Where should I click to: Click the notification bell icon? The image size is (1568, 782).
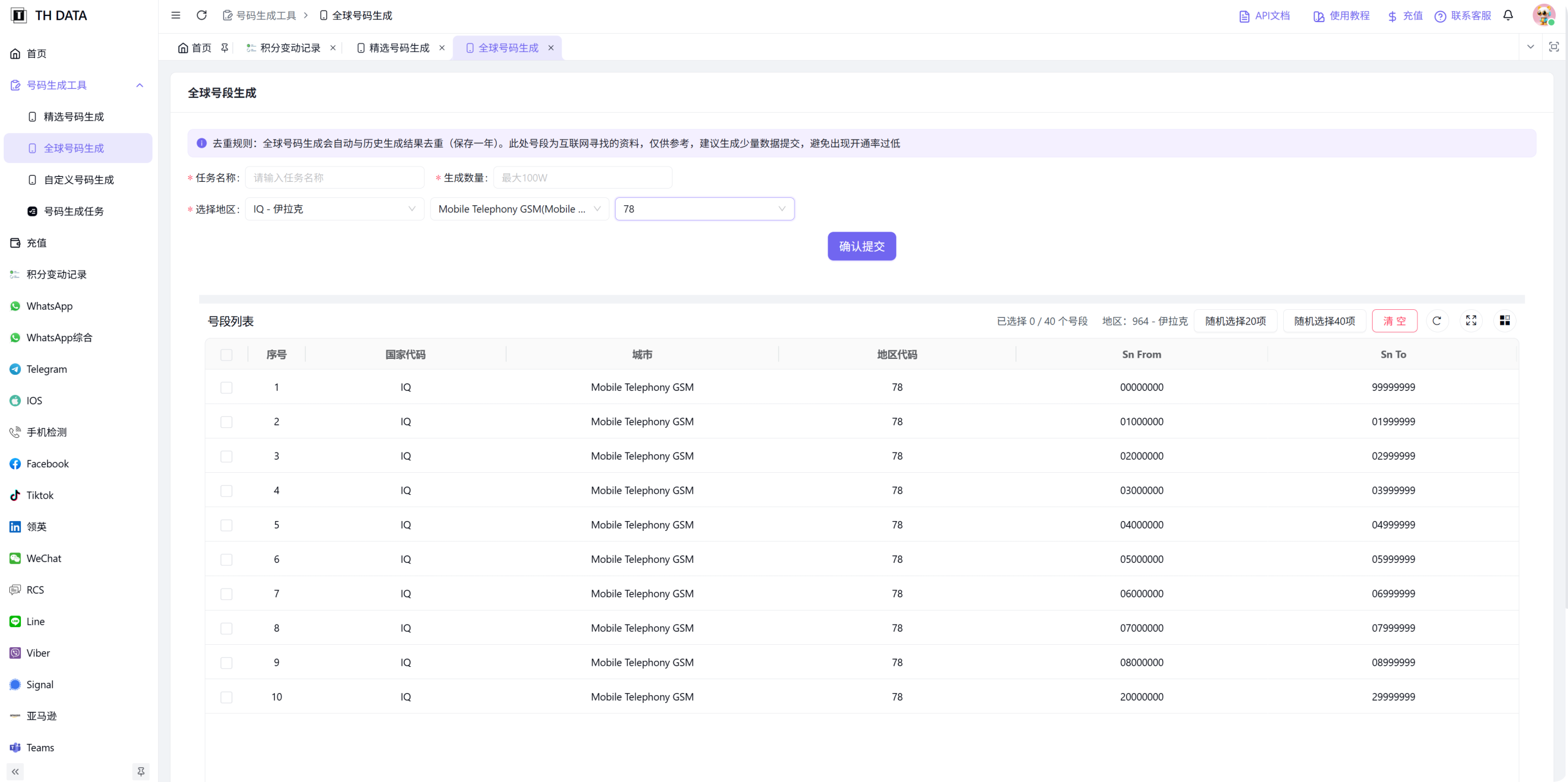1508,15
